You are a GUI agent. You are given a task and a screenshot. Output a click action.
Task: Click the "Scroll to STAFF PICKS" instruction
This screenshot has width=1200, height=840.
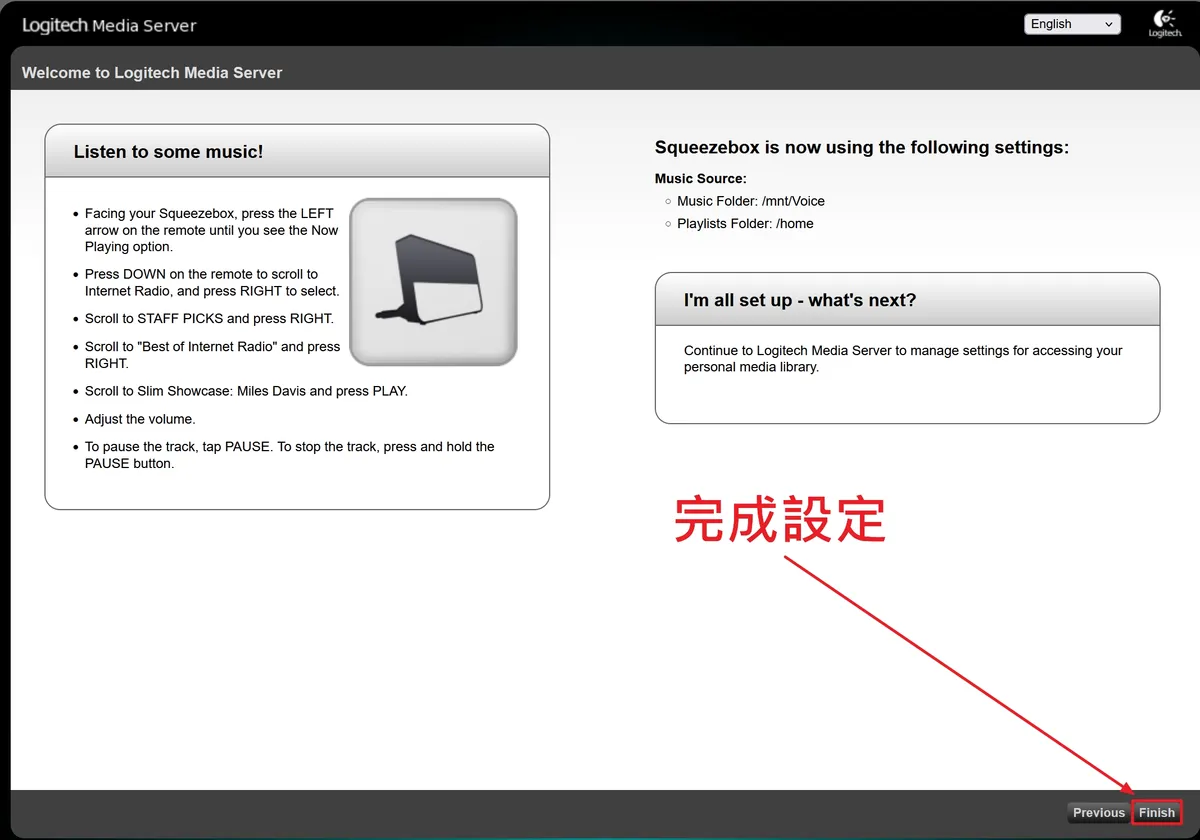[209, 319]
